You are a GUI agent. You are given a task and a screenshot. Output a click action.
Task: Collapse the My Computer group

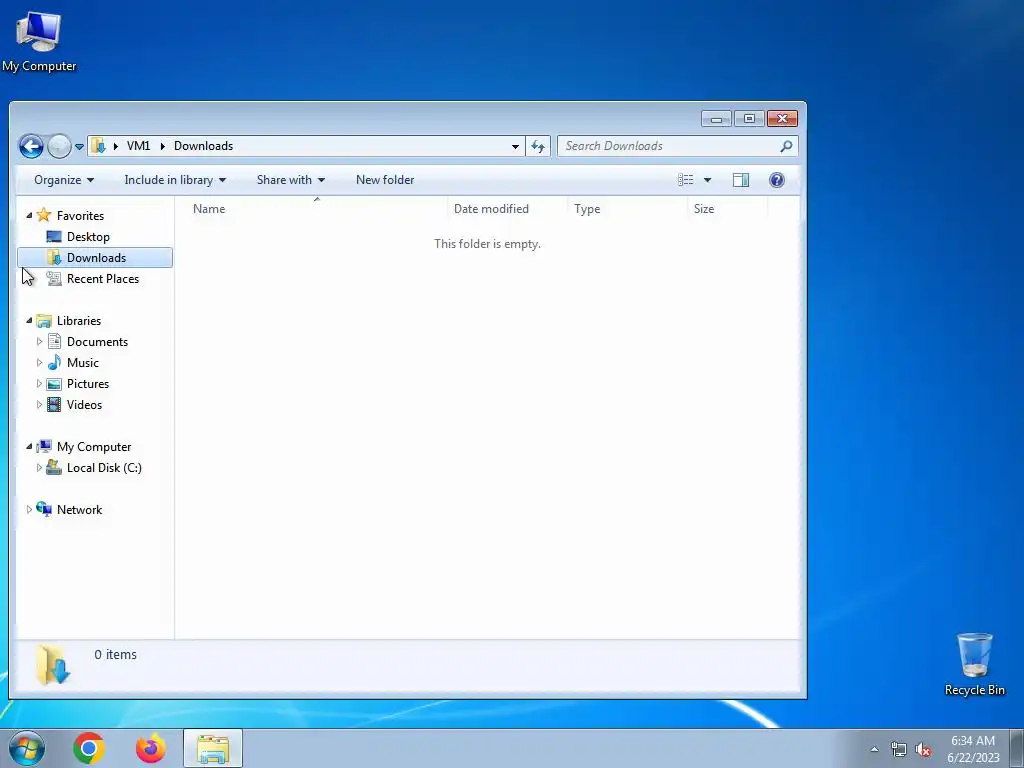point(29,447)
